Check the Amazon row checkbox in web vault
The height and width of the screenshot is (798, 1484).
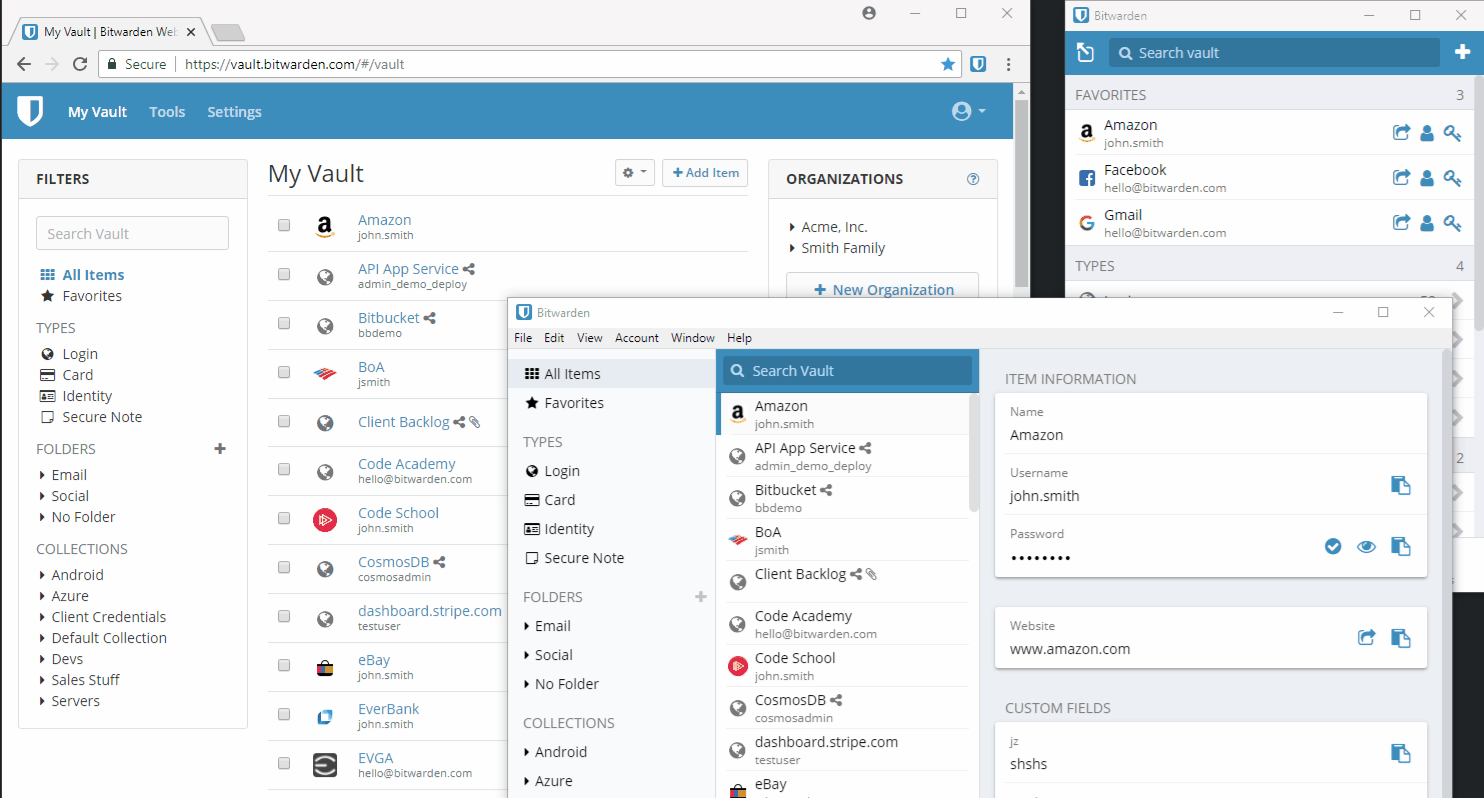point(284,226)
